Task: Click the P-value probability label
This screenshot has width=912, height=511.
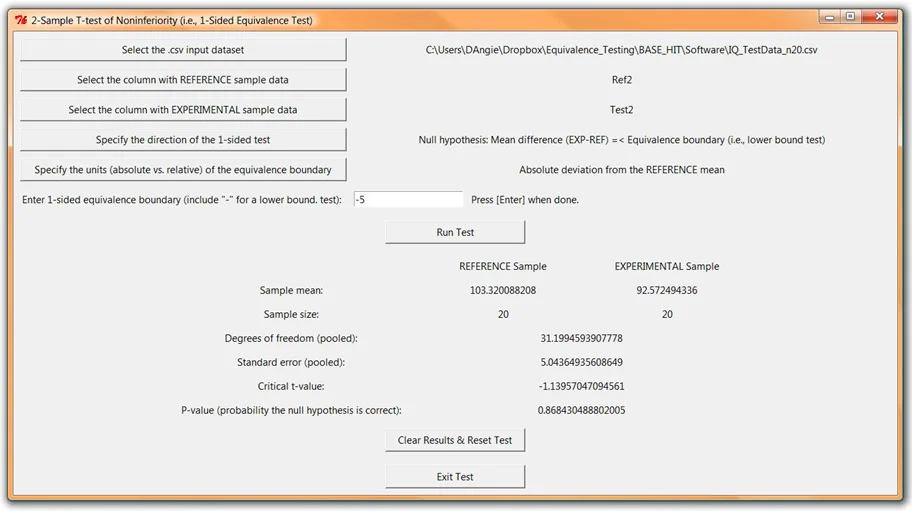Action: [x=291, y=410]
